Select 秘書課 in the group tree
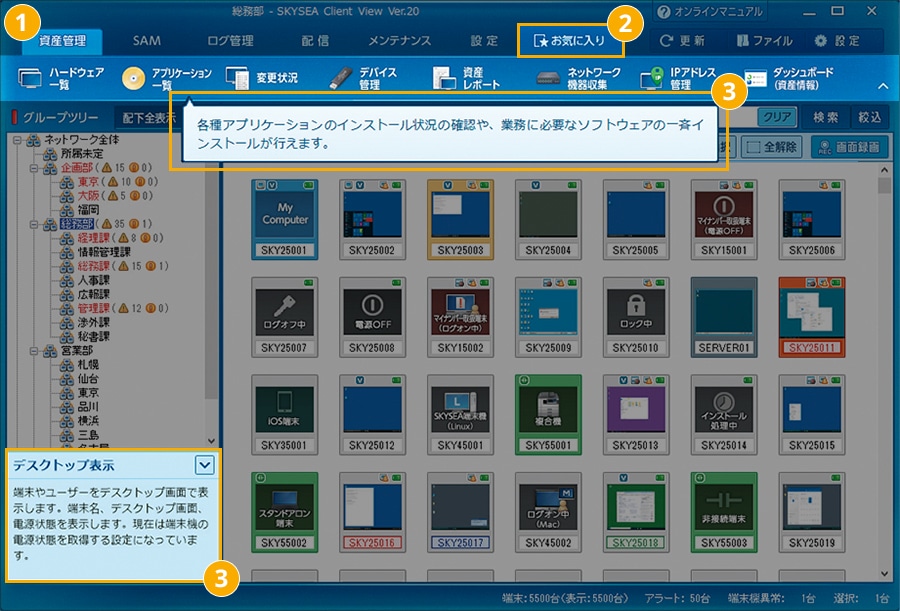Image resolution: width=900 pixels, height=611 pixels. pyautogui.click(x=93, y=337)
